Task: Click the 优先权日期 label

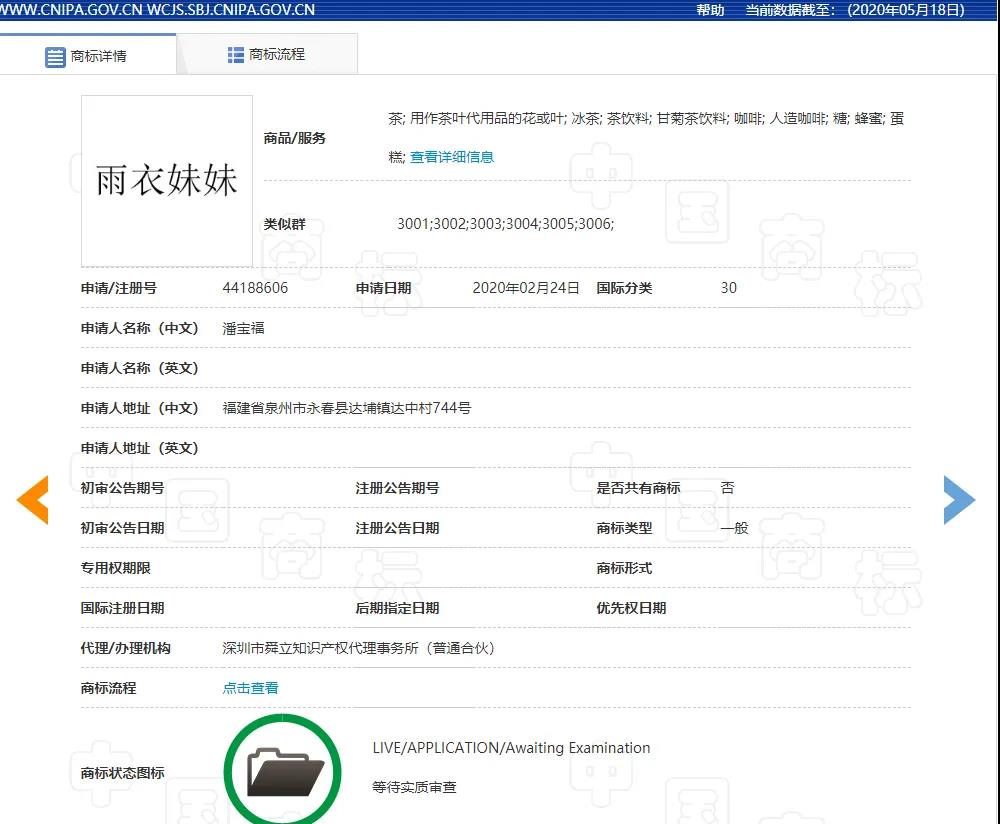Action: (631, 608)
